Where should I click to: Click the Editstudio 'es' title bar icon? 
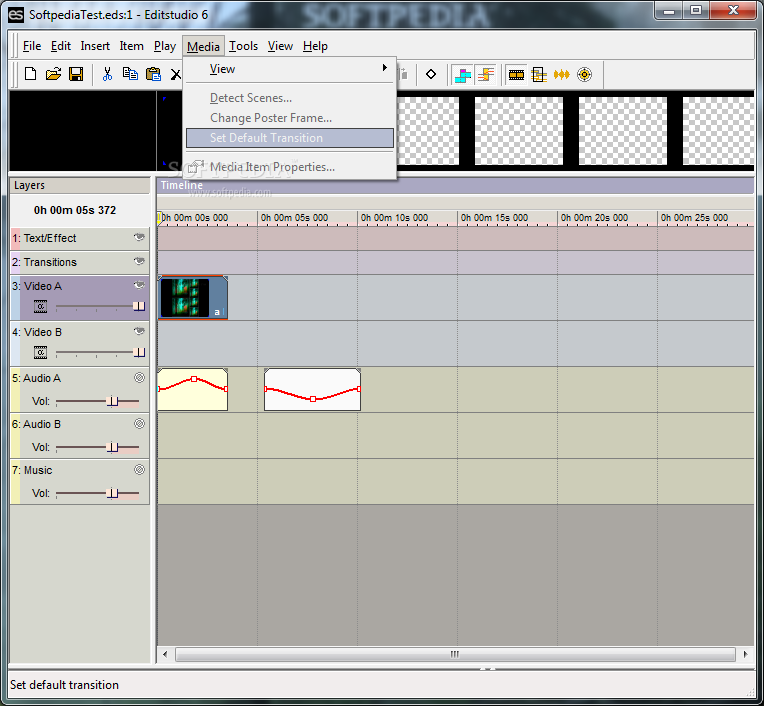(x=16, y=15)
